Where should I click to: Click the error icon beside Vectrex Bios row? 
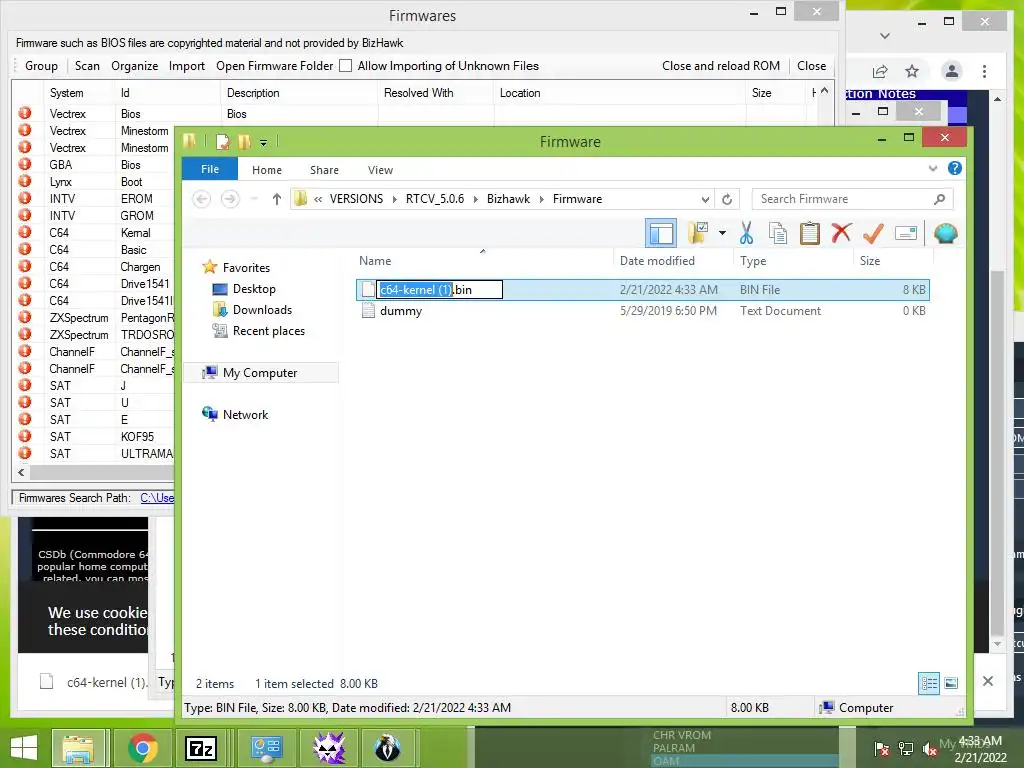[x=25, y=113]
